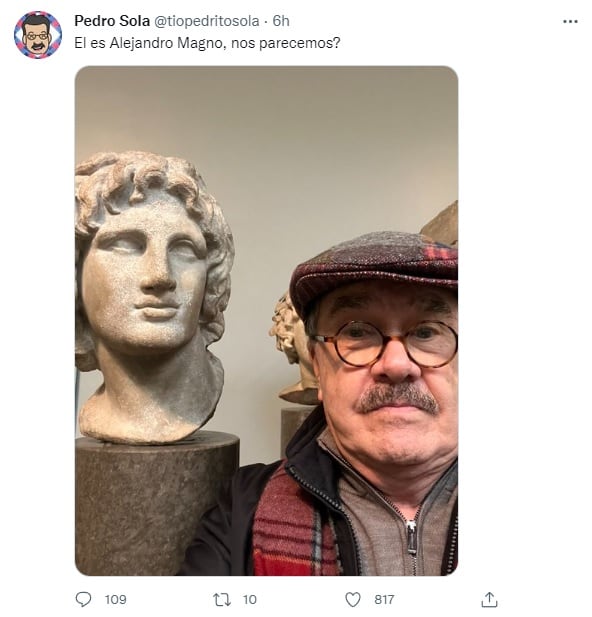This screenshot has width=592, height=617.
Task: Click the 109 replies count
Action: pyautogui.click(x=115, y=600)
